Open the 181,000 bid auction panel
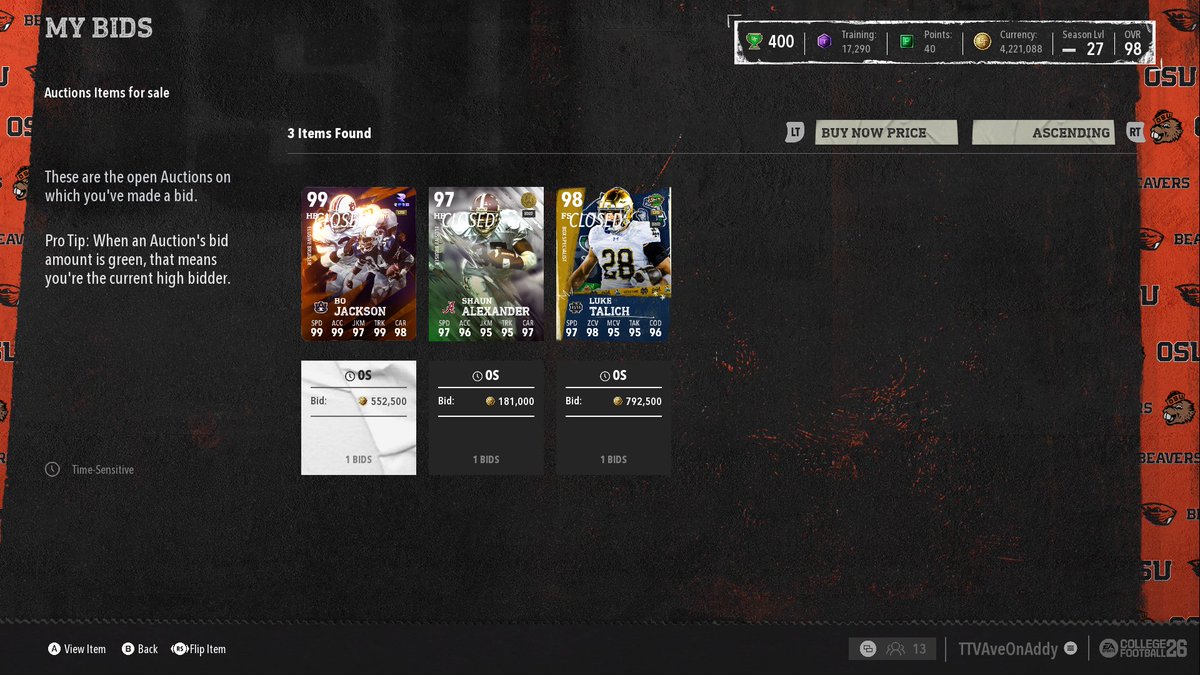 point(486,418)
